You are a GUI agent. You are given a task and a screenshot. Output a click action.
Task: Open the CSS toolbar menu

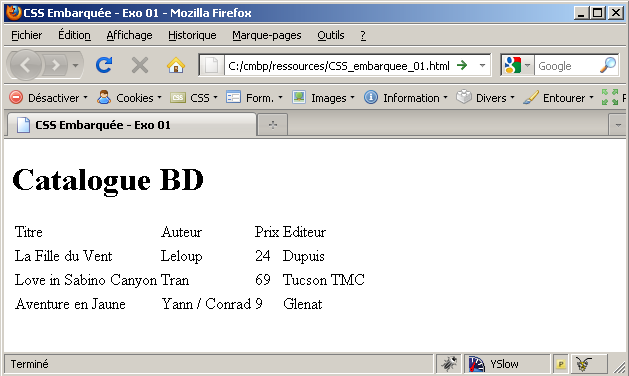(194, 98)
